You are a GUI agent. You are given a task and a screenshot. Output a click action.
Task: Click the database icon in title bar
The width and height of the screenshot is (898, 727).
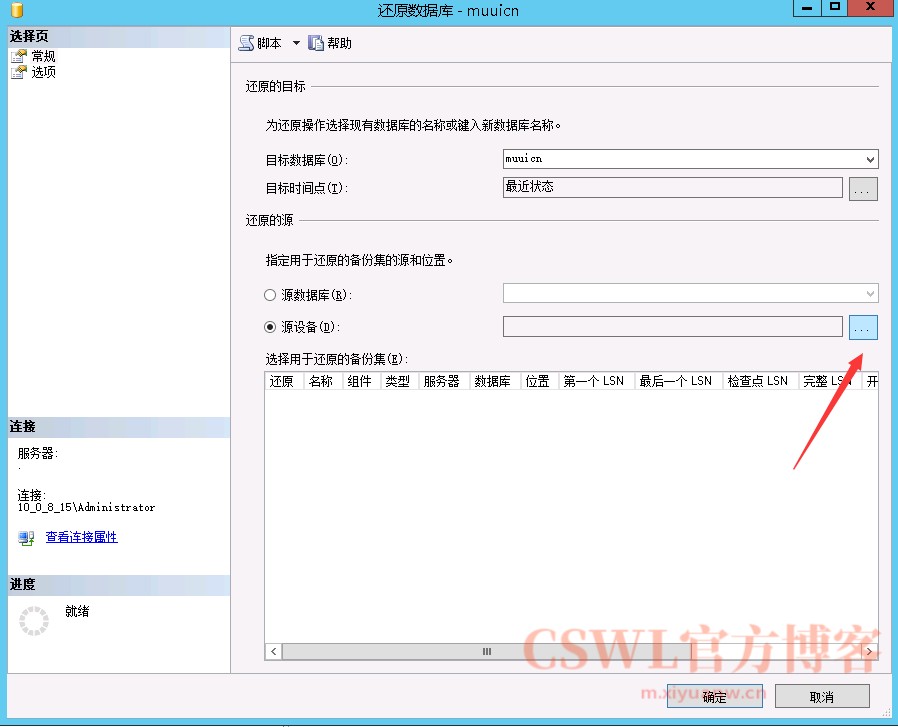pos(17,9)
